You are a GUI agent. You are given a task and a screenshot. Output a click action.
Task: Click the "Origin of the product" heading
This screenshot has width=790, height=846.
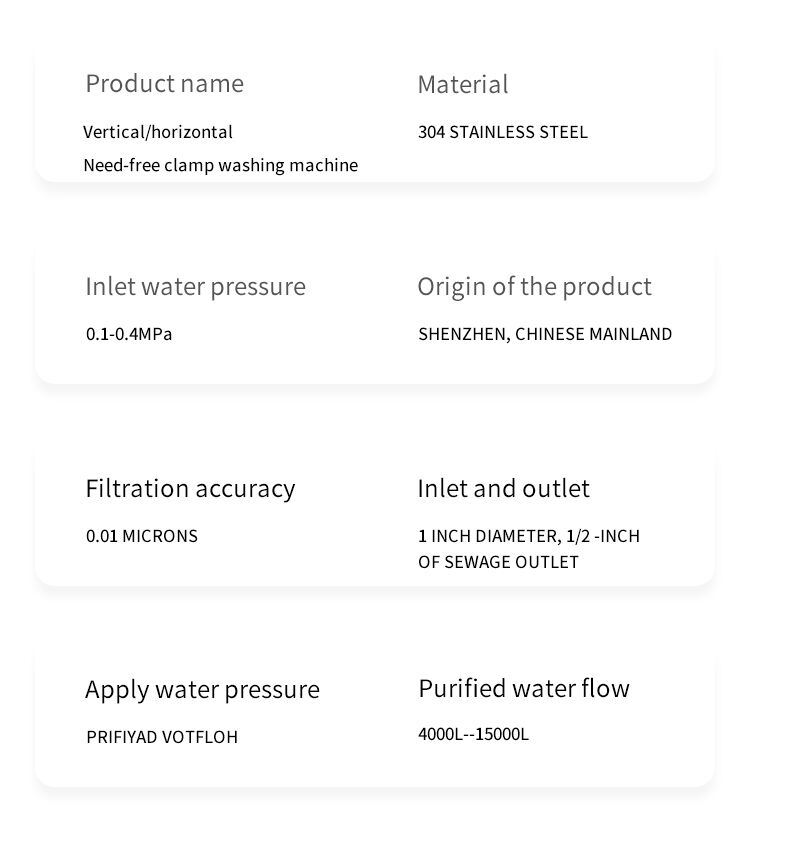pyautogui.click(x=534, y=287)
